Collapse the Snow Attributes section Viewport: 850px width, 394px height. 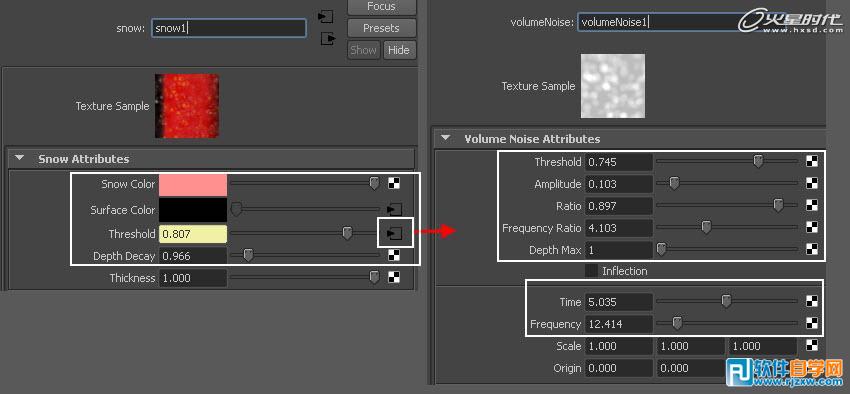coord(20,159)
